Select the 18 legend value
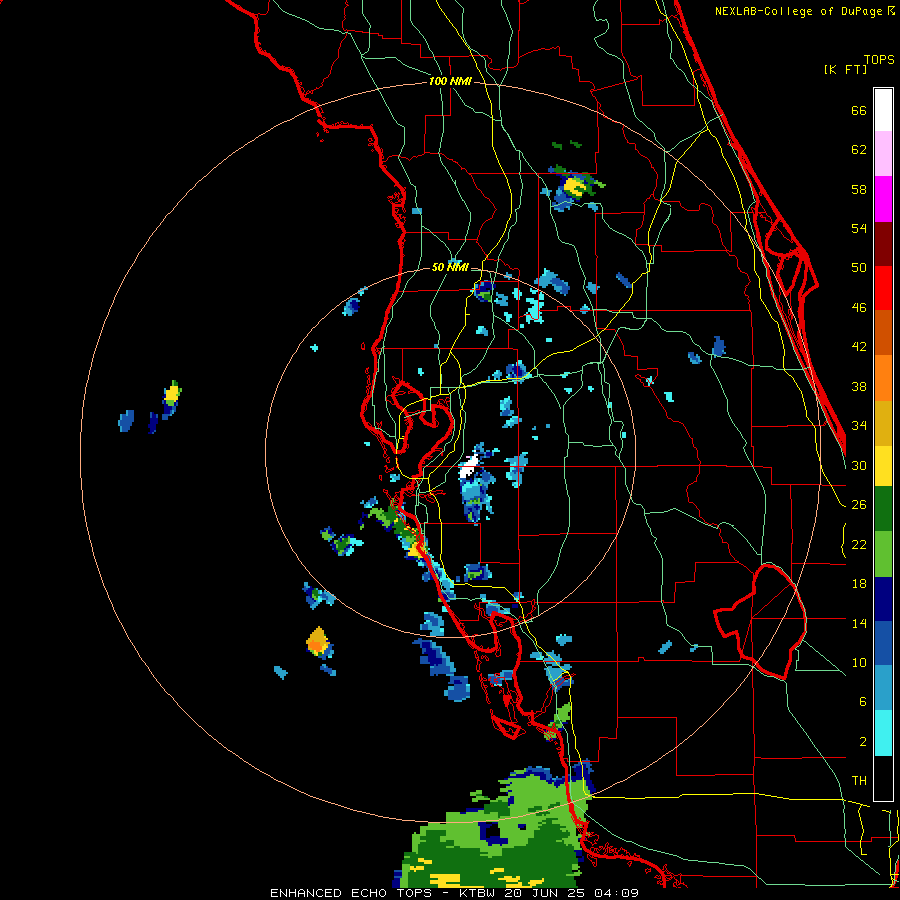Image resolution: width=900 pixels, height=900 pixels. click(859, 583)
